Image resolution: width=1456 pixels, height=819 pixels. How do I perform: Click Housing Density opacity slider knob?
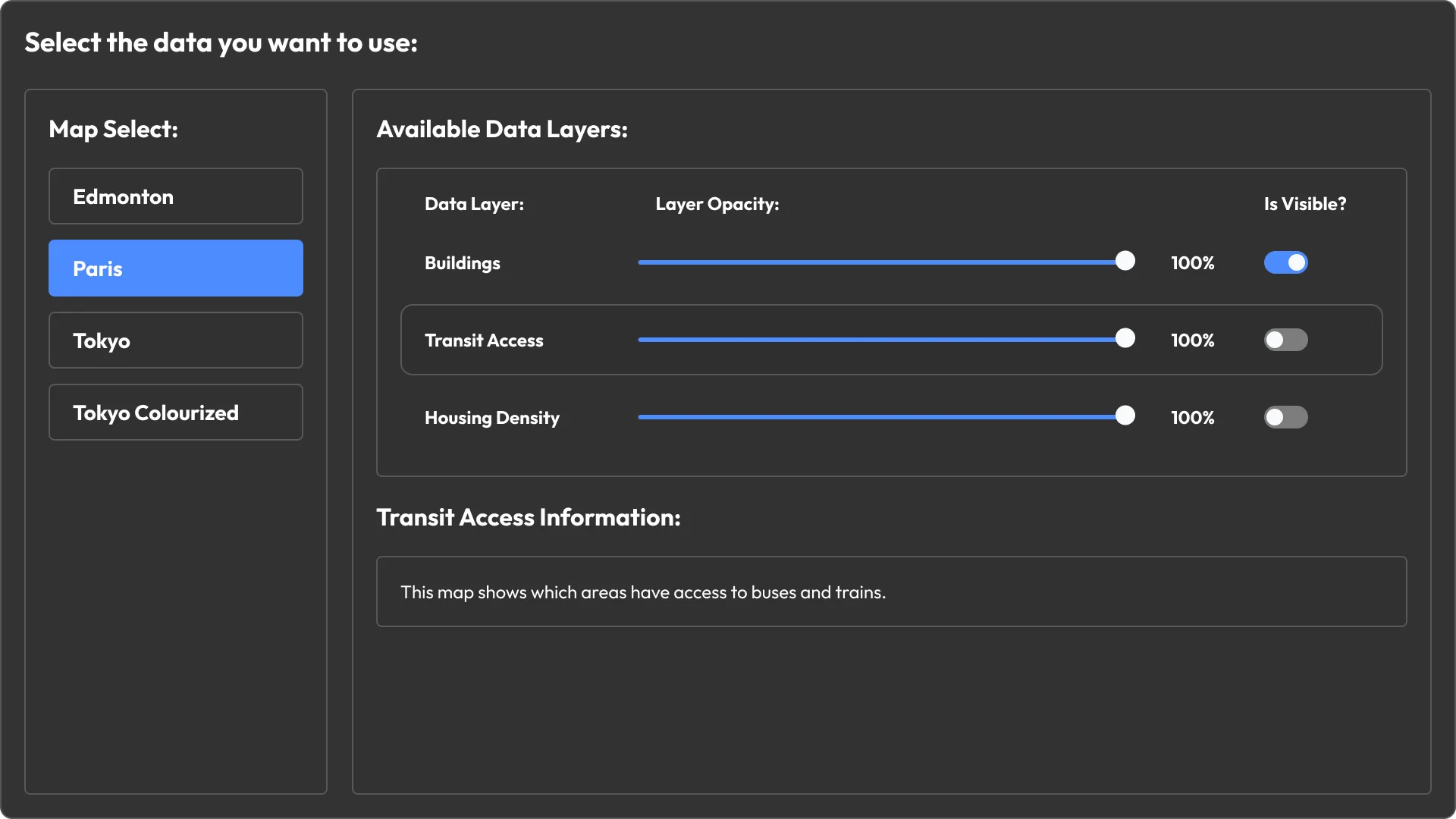pyautogui.click(x=1125, y=416)
